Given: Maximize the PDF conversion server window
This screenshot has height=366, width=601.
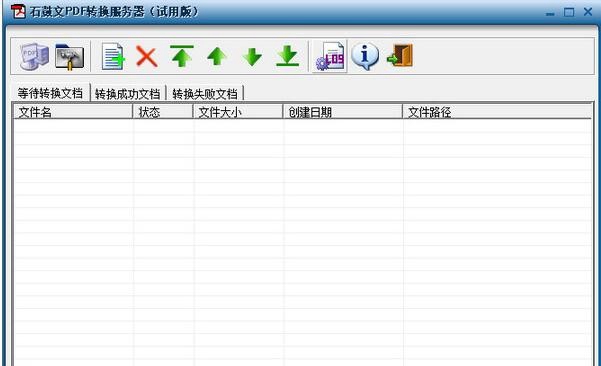Looking at the screenshot, I should pos(569,12).
